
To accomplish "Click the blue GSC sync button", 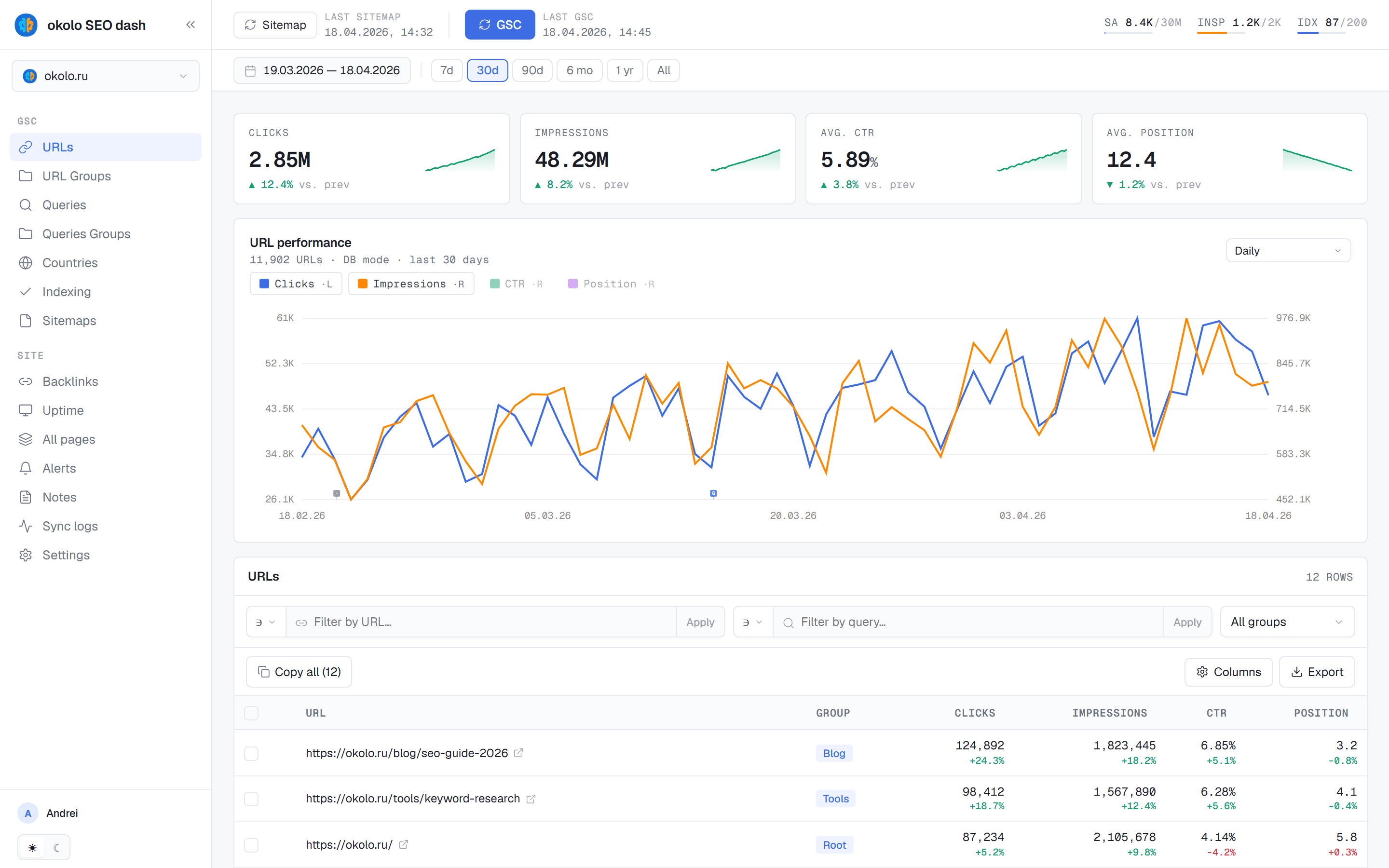I will coord(500,25).
